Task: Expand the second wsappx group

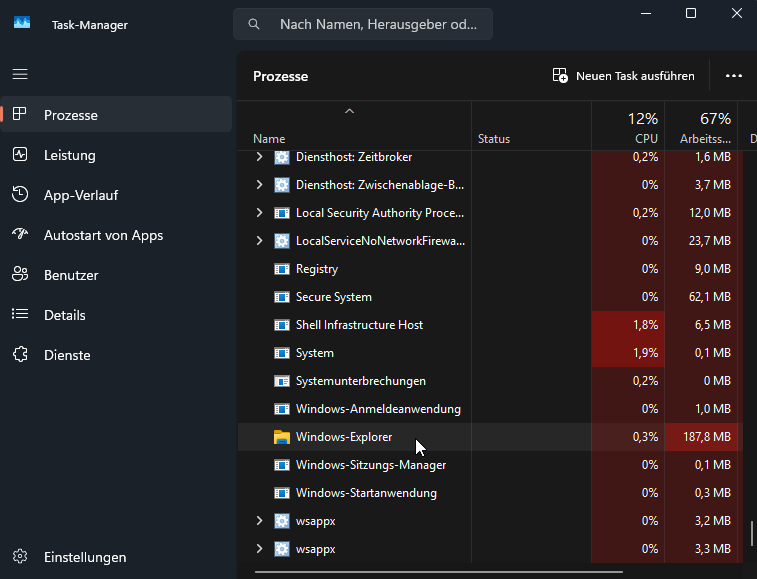Action: point(259,549)
